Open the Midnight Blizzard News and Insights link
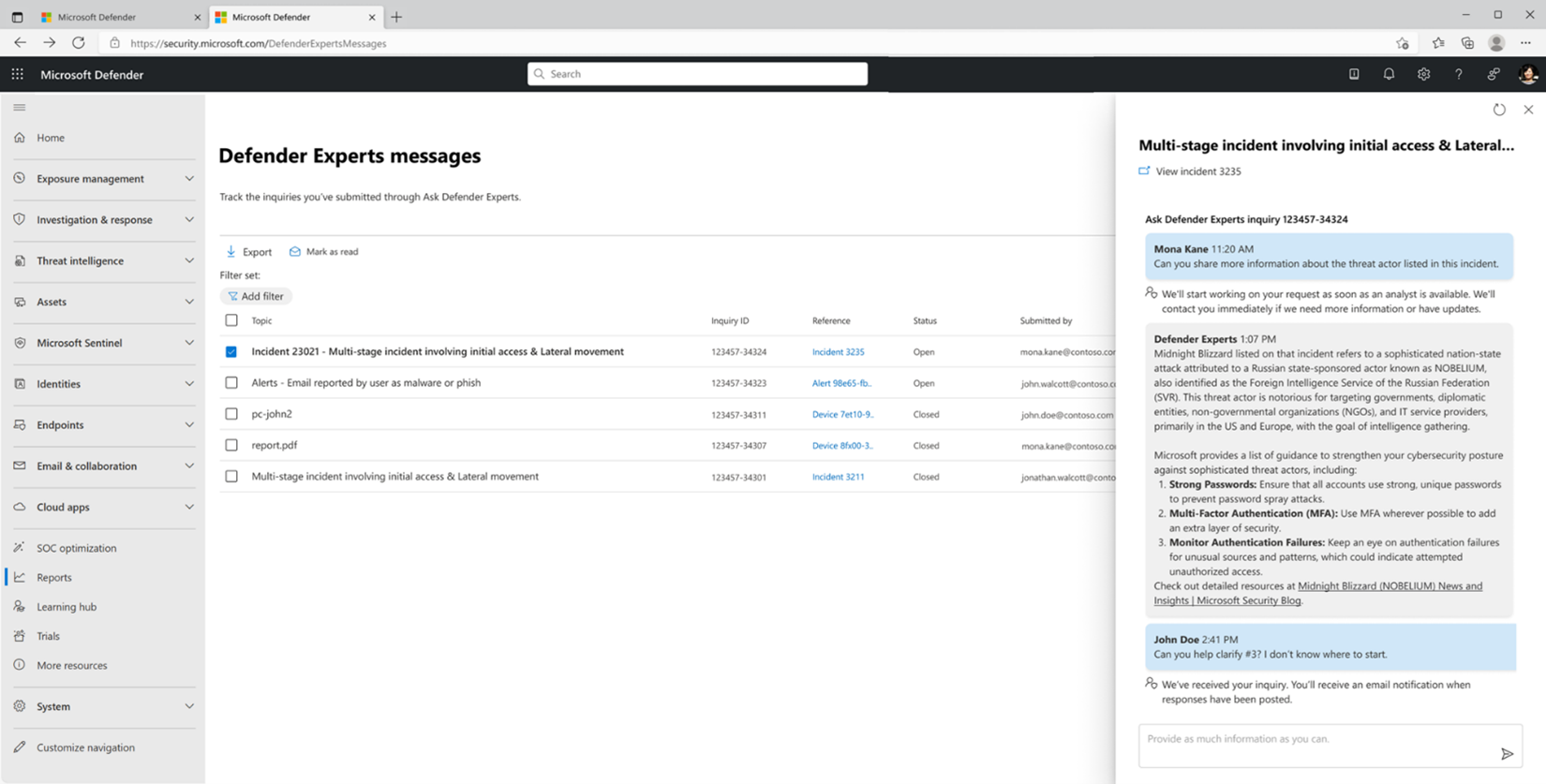The height and width of the screenshot is (784, 1546). click(1318, 593)
